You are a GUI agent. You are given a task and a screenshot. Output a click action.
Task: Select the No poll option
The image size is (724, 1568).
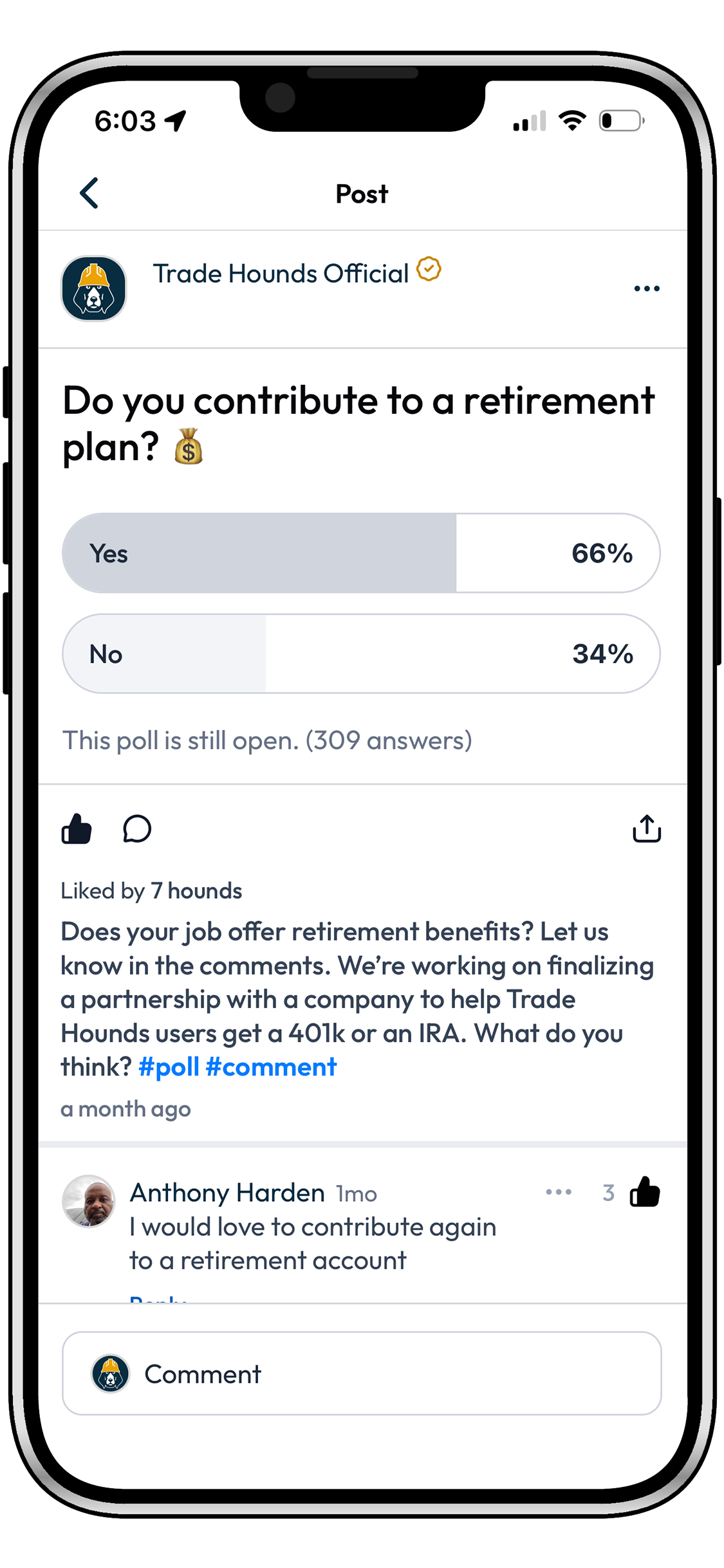(x=360, y=653)
